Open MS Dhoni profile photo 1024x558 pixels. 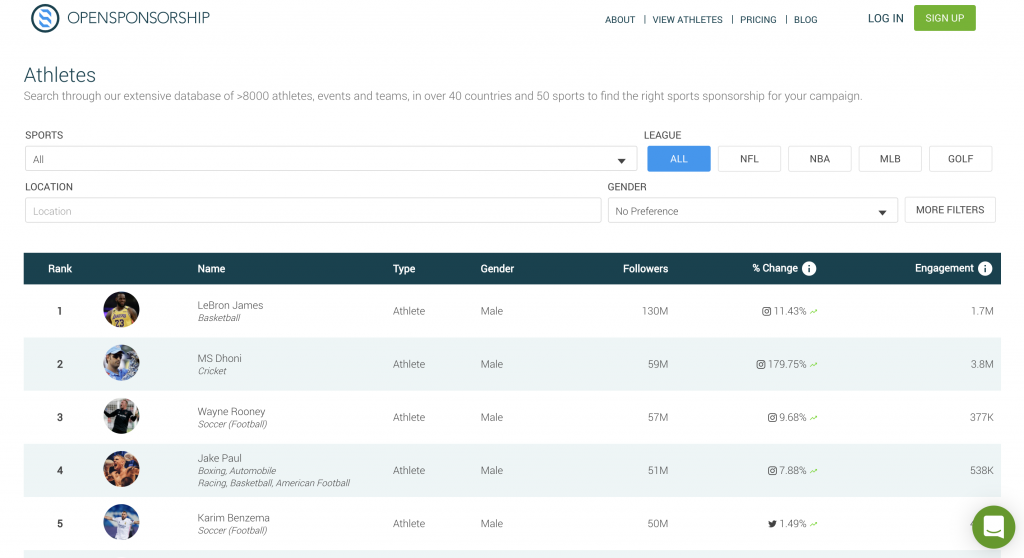coord(121,363)
